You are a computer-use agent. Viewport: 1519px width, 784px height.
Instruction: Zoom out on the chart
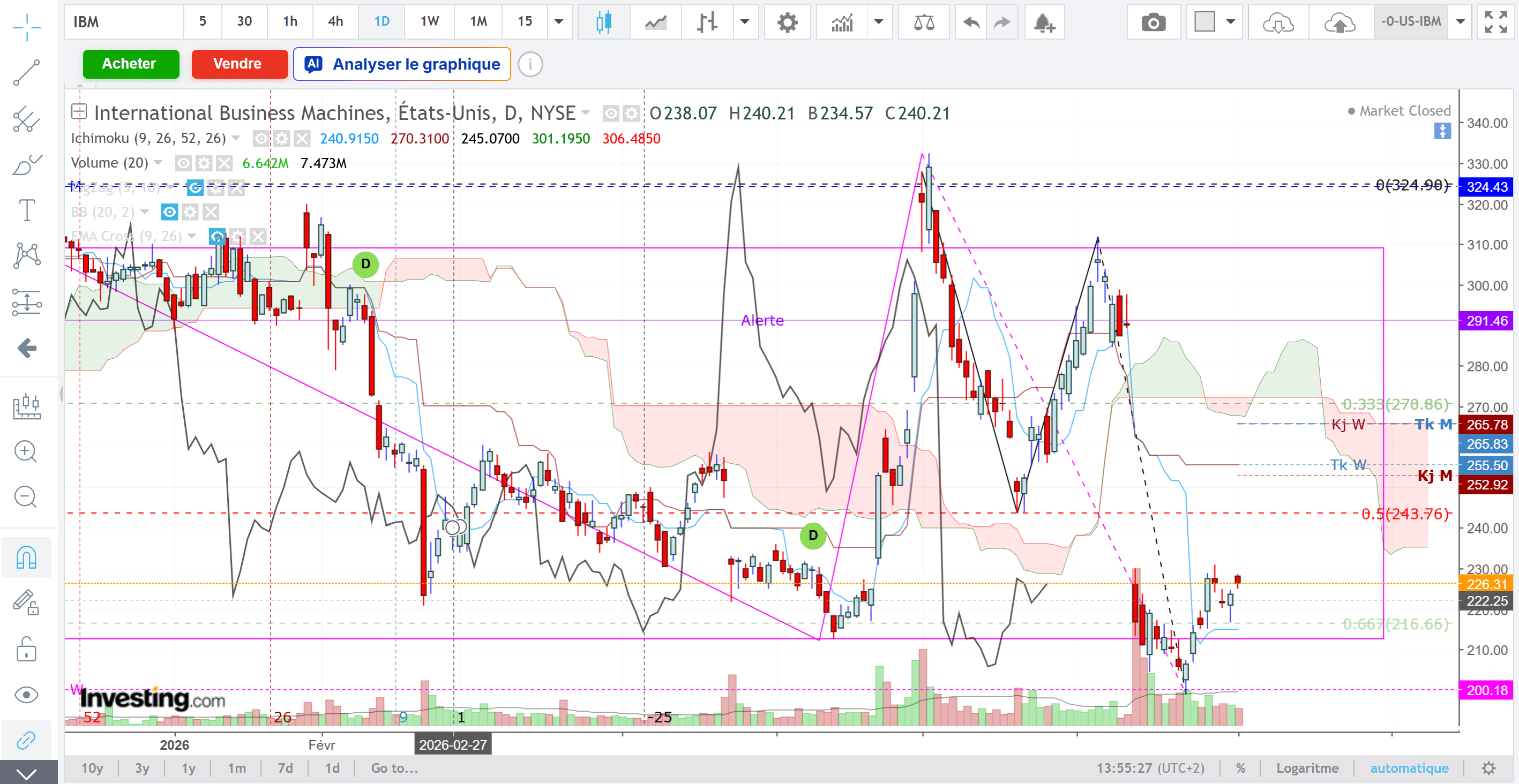point(27,497)
